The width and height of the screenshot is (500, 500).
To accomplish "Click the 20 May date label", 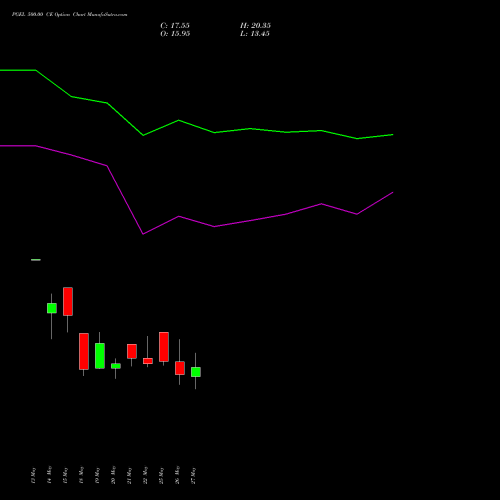I will point(113,475).
